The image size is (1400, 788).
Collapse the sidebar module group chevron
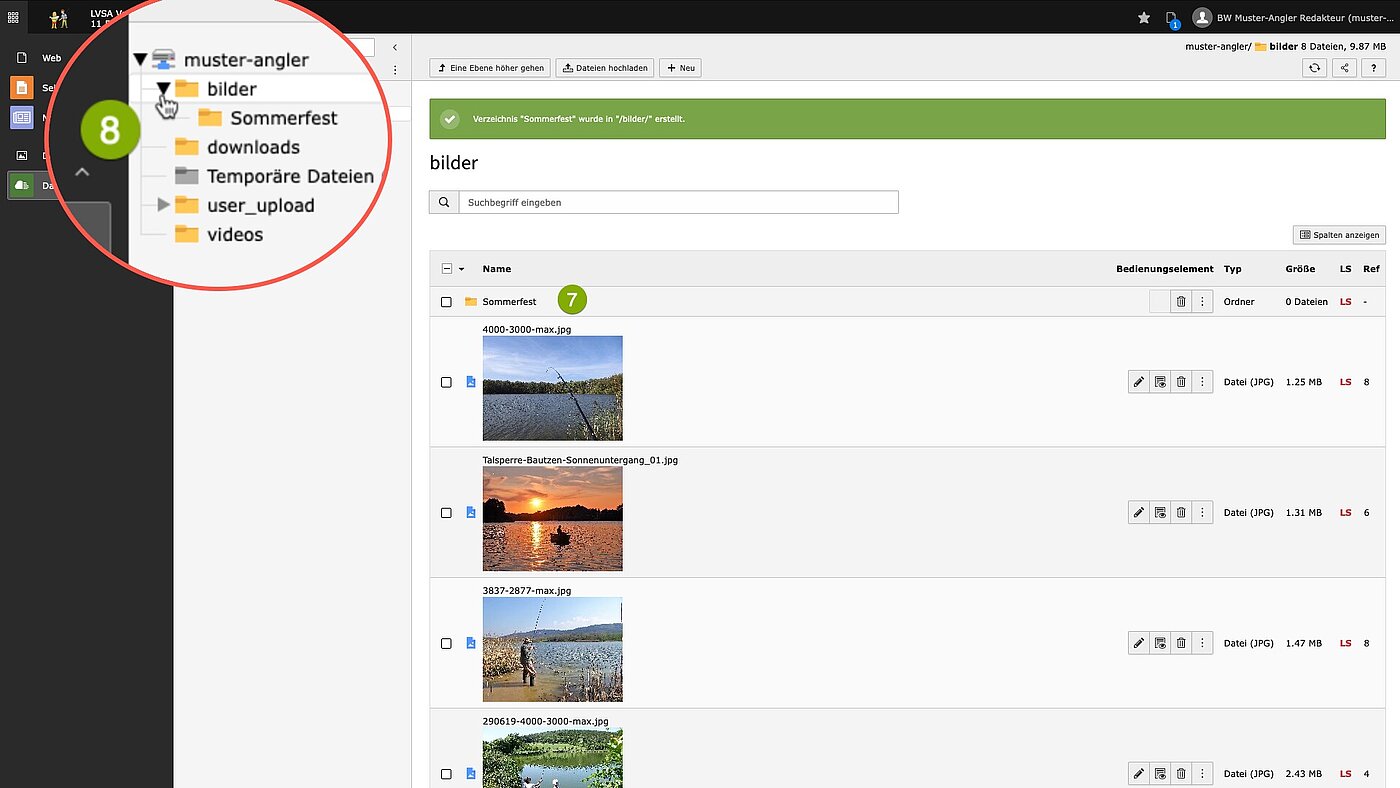82,171
